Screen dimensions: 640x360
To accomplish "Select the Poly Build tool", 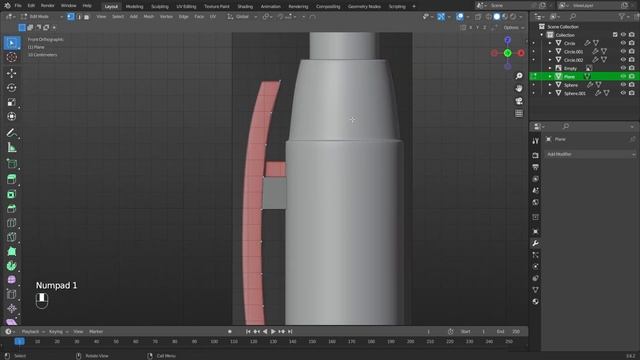I will [x=11, y=251].
